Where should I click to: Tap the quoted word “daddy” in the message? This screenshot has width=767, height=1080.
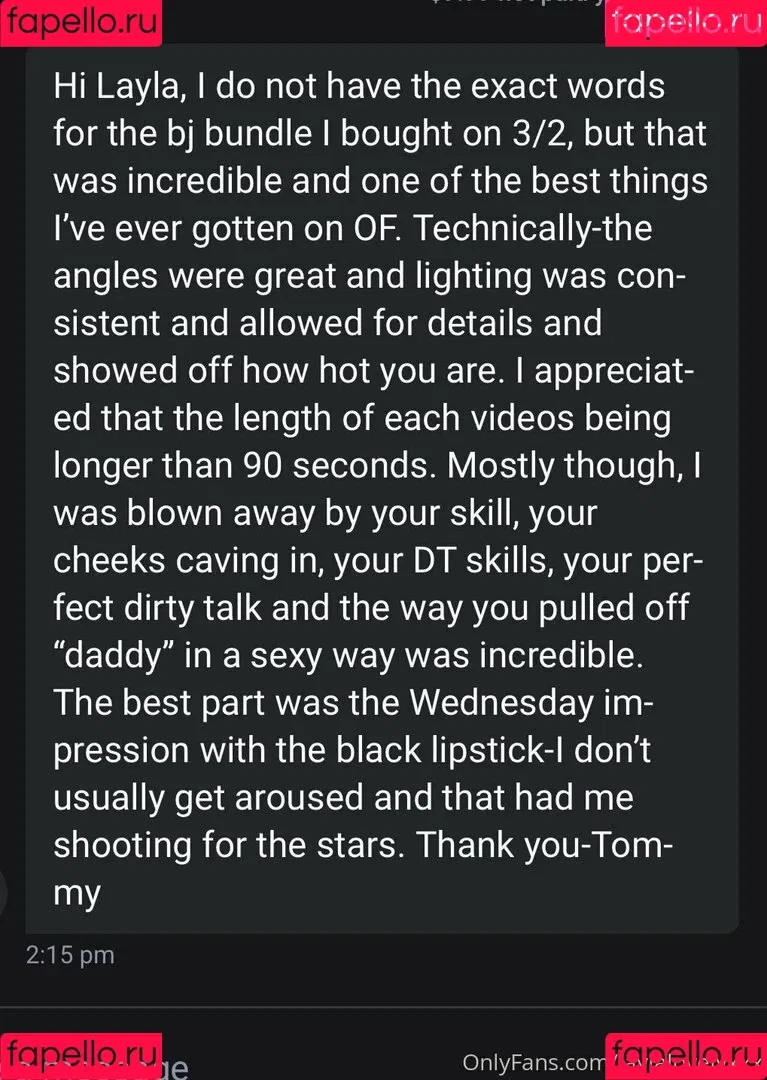(113, 656)
